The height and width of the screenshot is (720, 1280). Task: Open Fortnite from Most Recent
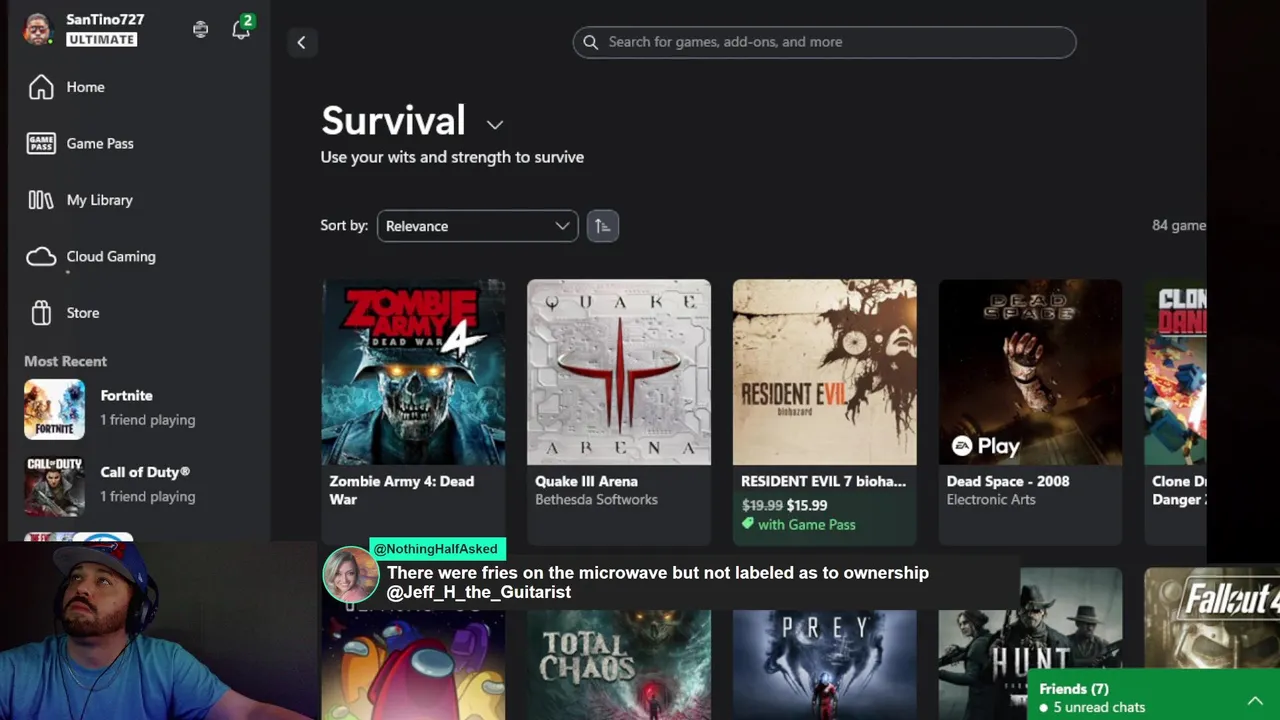point(139,409)
